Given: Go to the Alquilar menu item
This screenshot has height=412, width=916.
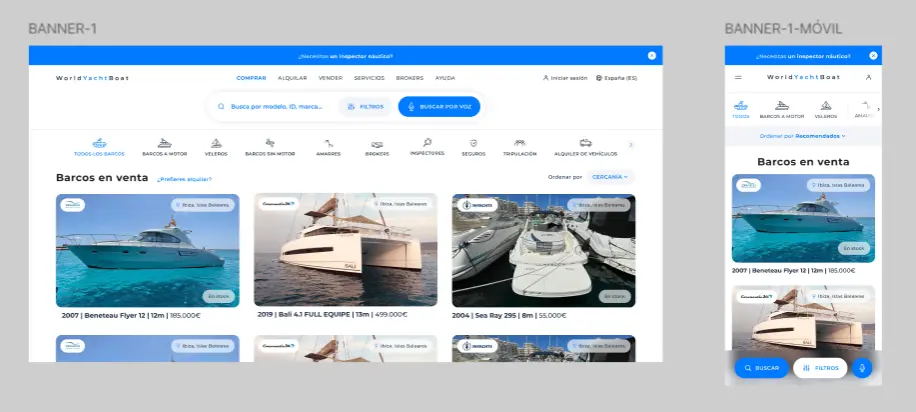Looking at the screenshot, I should point(292,77).
